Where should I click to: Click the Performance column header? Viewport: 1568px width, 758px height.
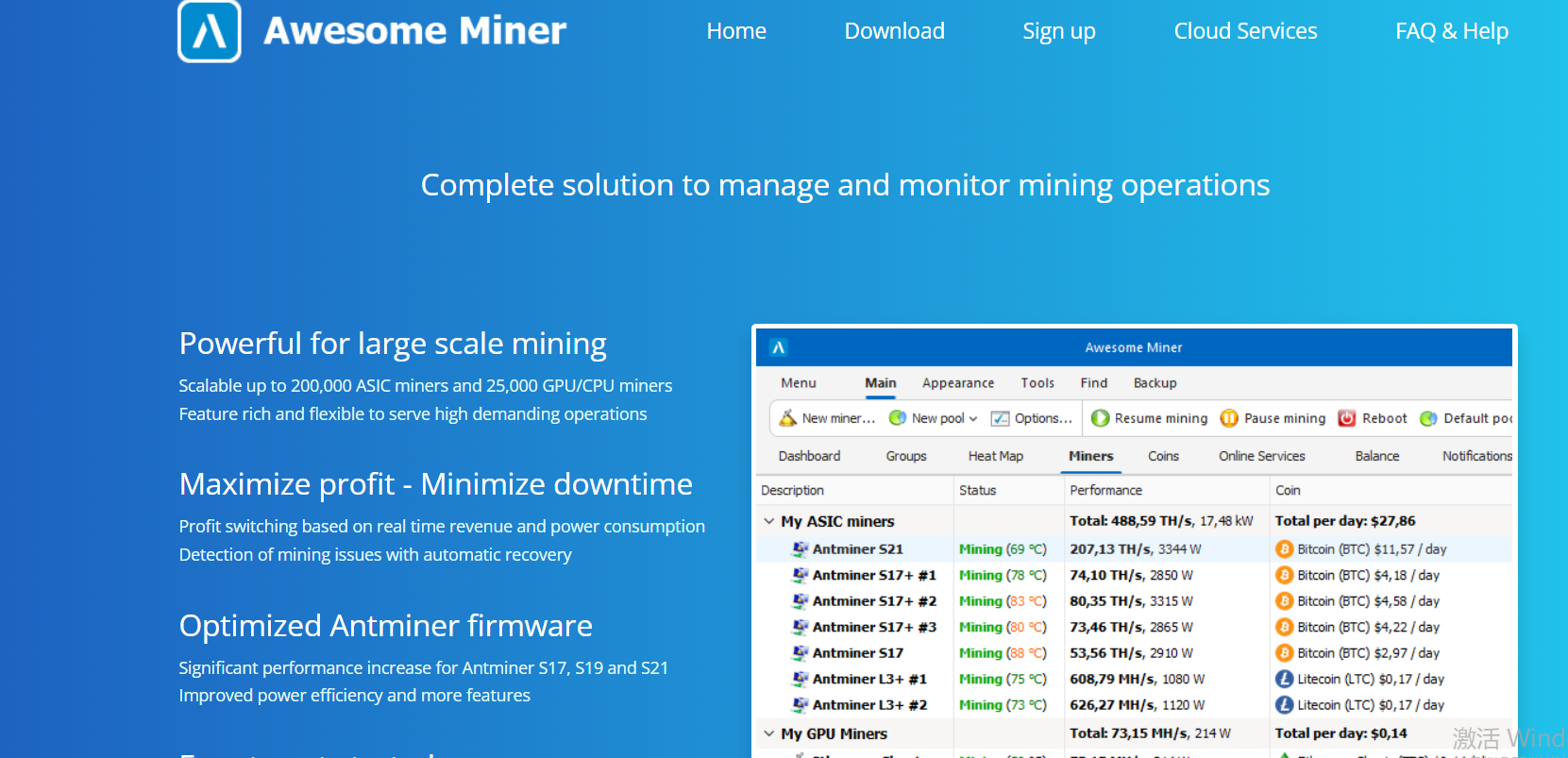pos(1105,491)
